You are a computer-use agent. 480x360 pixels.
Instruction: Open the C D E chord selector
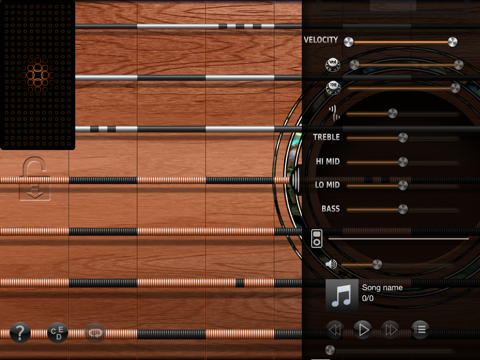[x=57, y=332]
